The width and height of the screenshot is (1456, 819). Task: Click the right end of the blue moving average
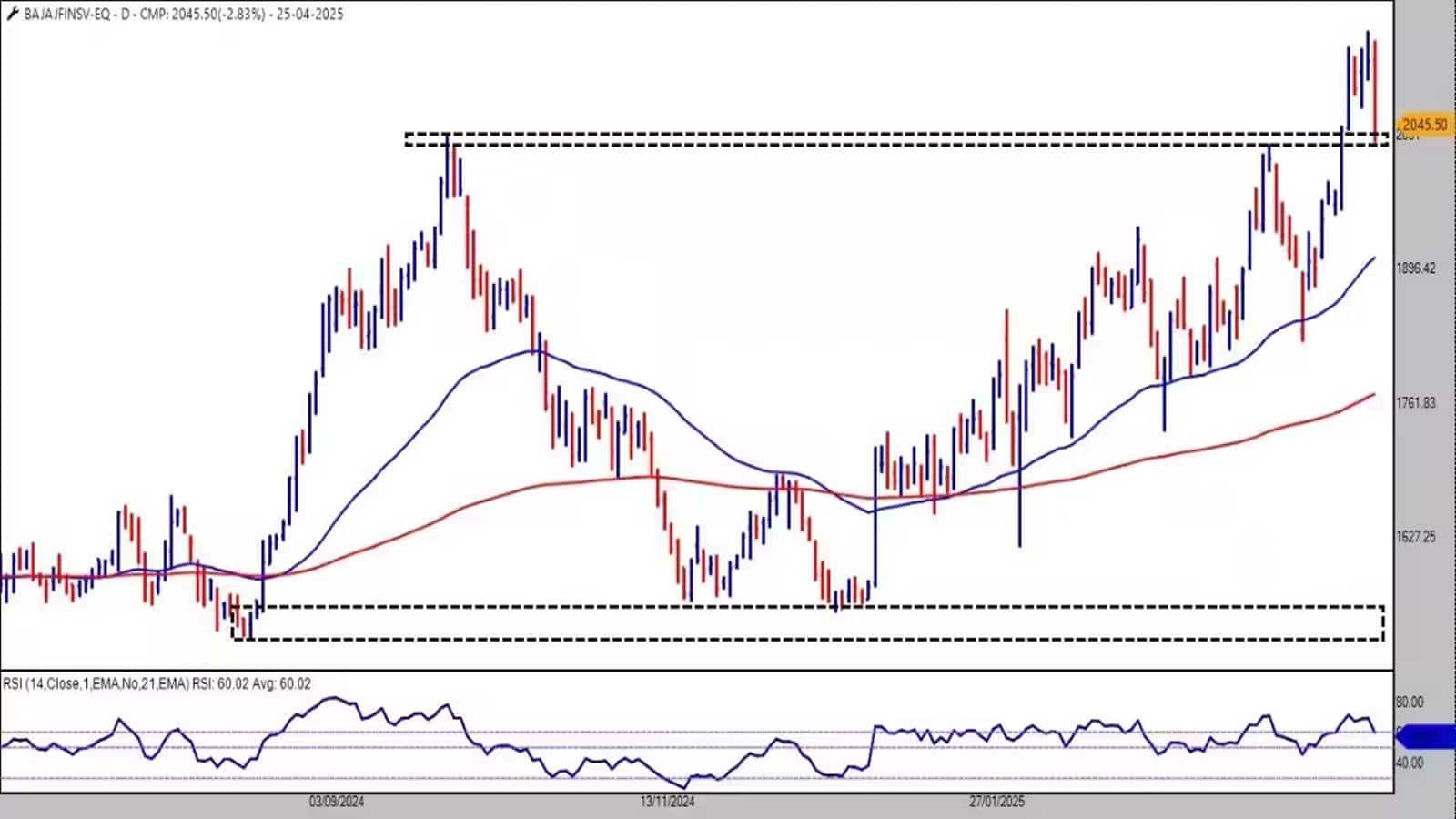point(1372,259)
